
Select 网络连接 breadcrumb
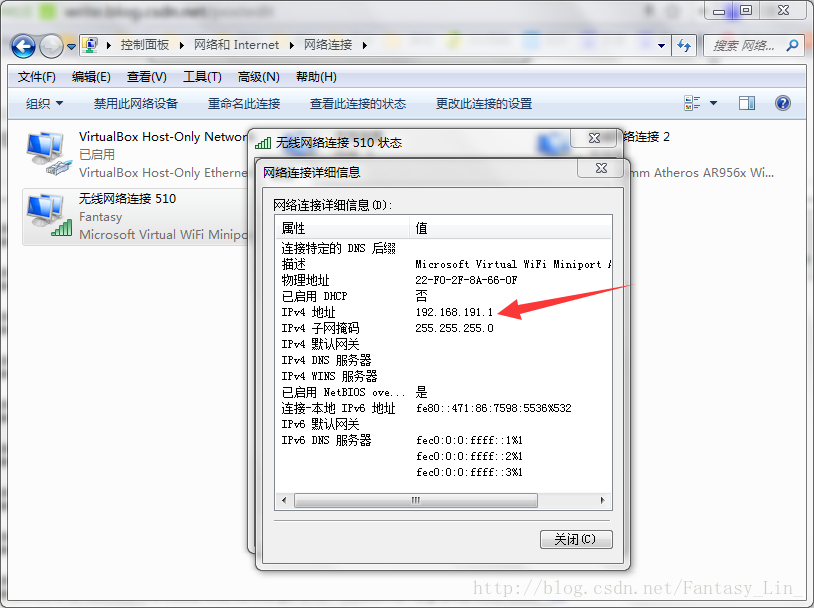[x=328, y=45]
